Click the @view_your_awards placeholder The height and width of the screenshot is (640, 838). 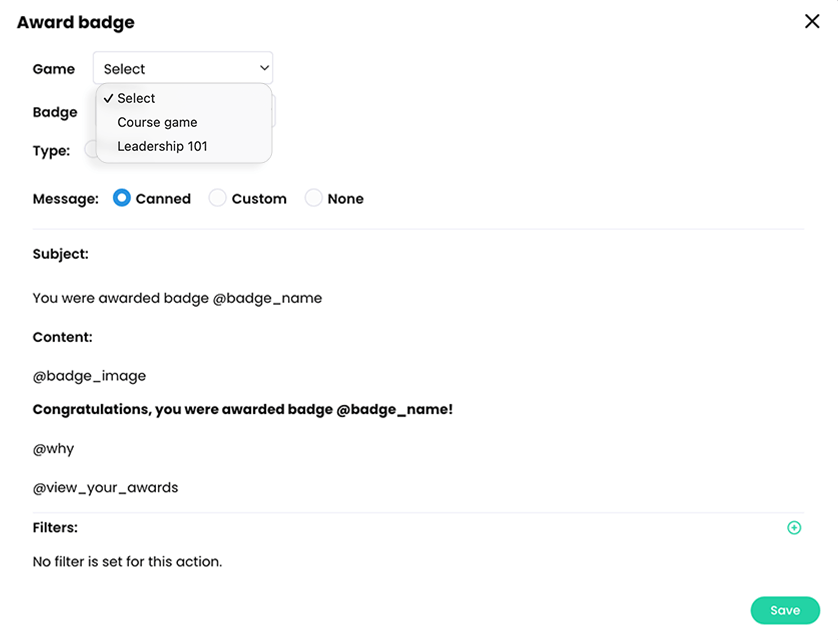pos(105,488)
